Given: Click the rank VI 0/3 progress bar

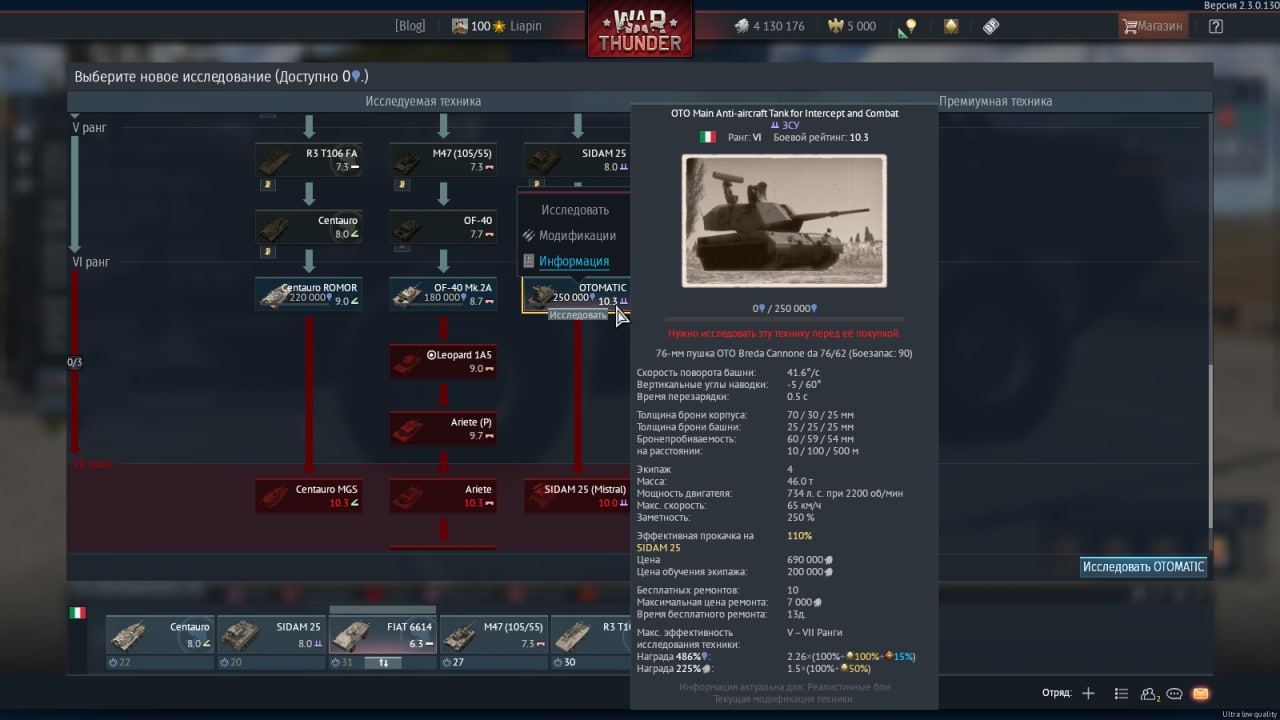Looking at the screenshot, I should (75, 363).
